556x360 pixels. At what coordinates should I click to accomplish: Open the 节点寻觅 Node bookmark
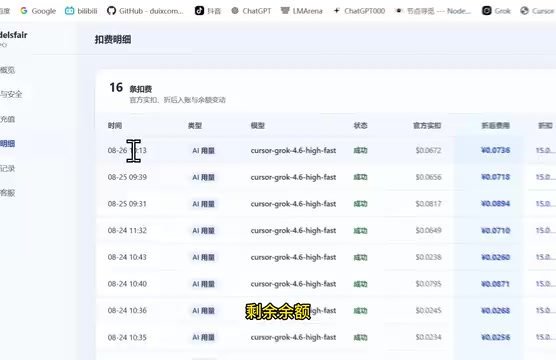coord(433,11)
